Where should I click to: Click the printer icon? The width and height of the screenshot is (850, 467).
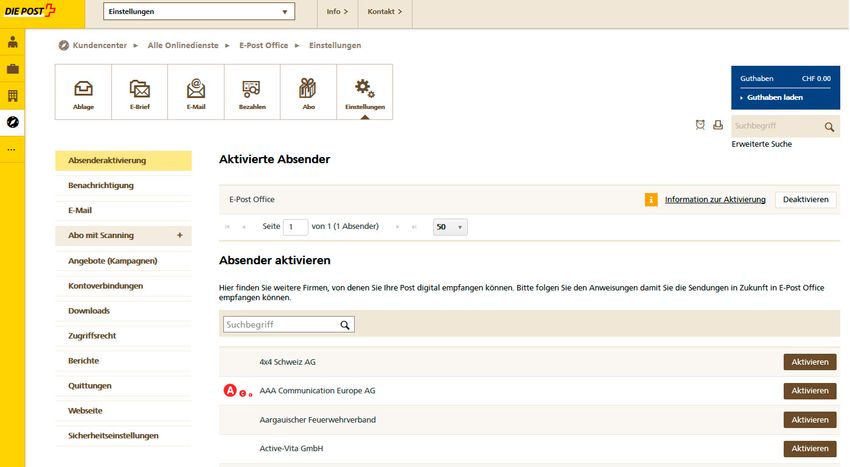(717, 125)
